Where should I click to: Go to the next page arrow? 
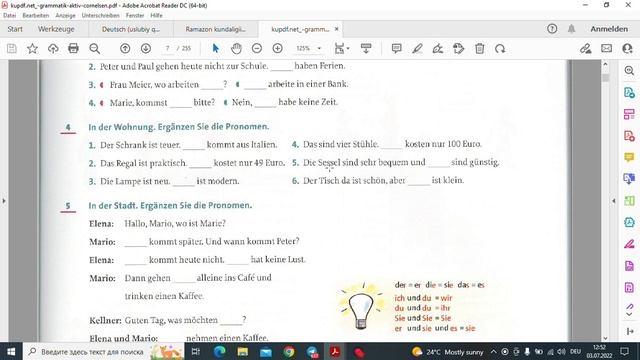146,49
